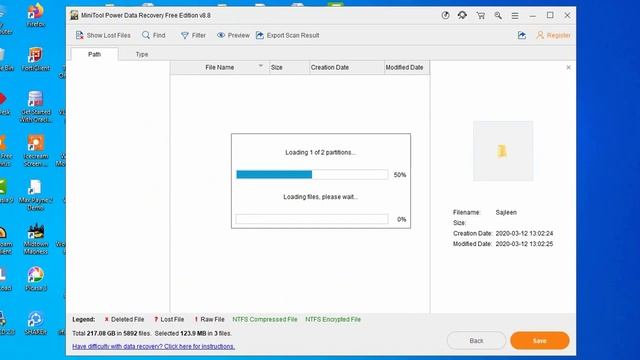Click the folder preview thumbnail
Screen dimensions: 640x360
coord(503,151)
